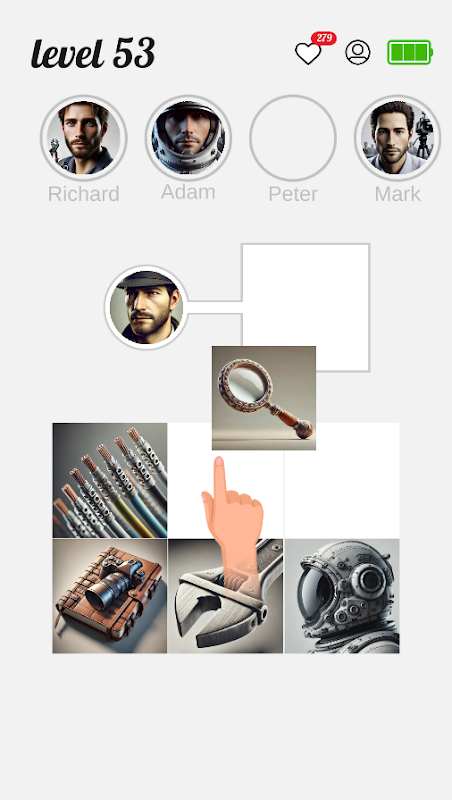
Task: Tap the Mark name label
Action: 397,194
